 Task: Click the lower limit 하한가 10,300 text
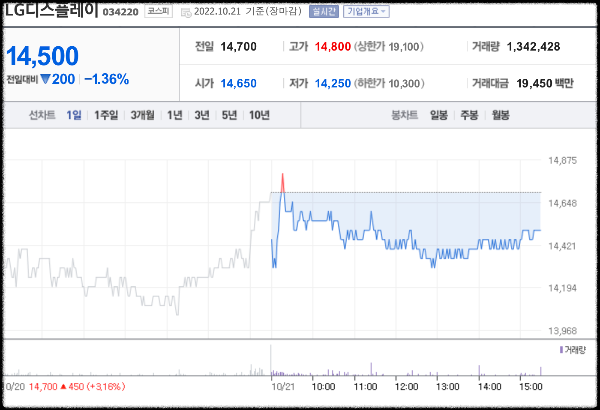389,83
